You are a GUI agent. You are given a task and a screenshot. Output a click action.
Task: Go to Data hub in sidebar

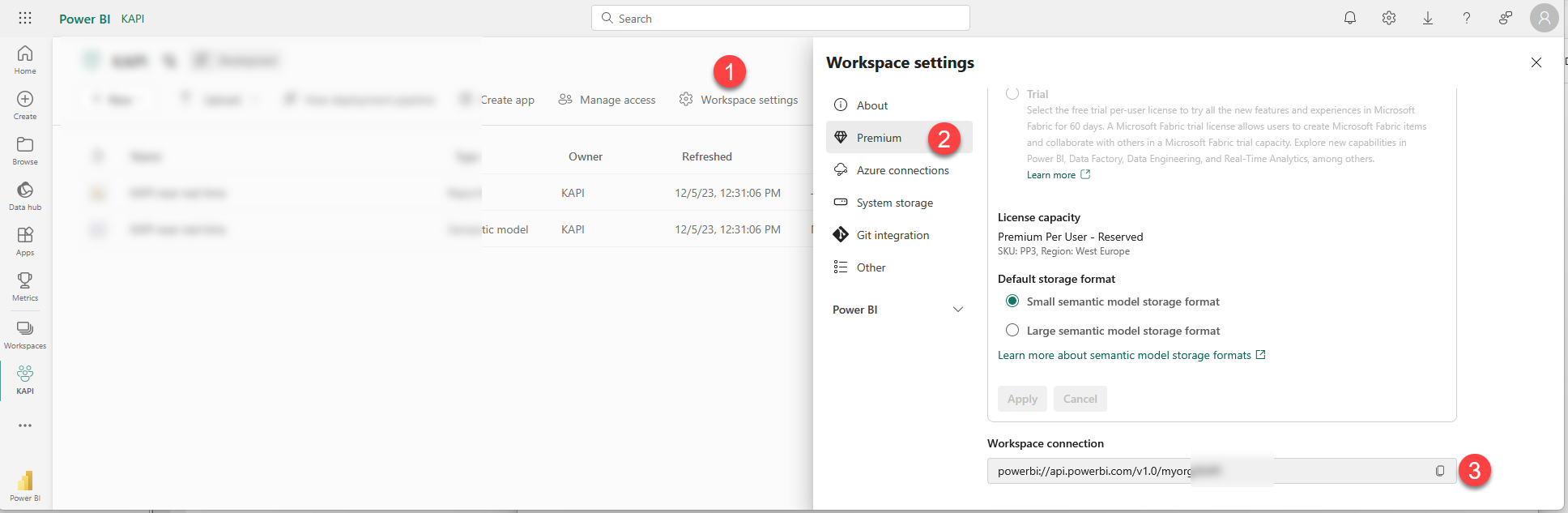(x=25, y=196)
